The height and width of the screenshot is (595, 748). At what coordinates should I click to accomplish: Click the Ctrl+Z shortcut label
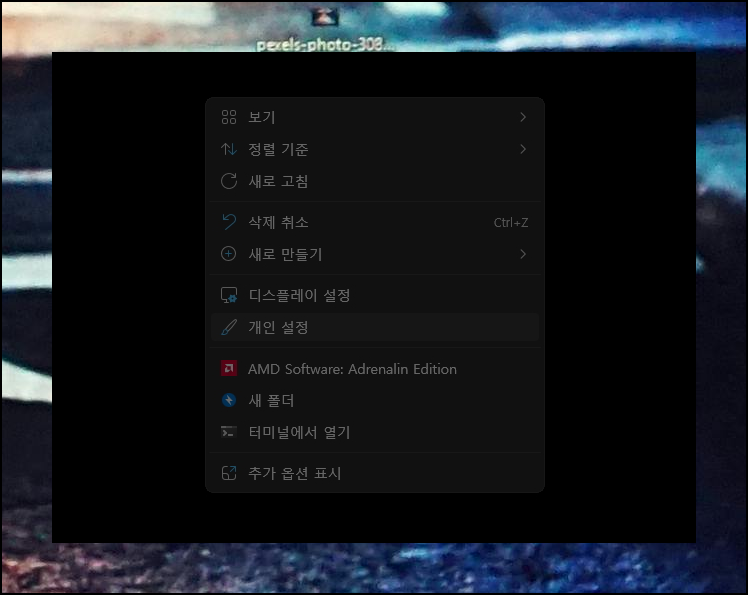coord(511,223)
